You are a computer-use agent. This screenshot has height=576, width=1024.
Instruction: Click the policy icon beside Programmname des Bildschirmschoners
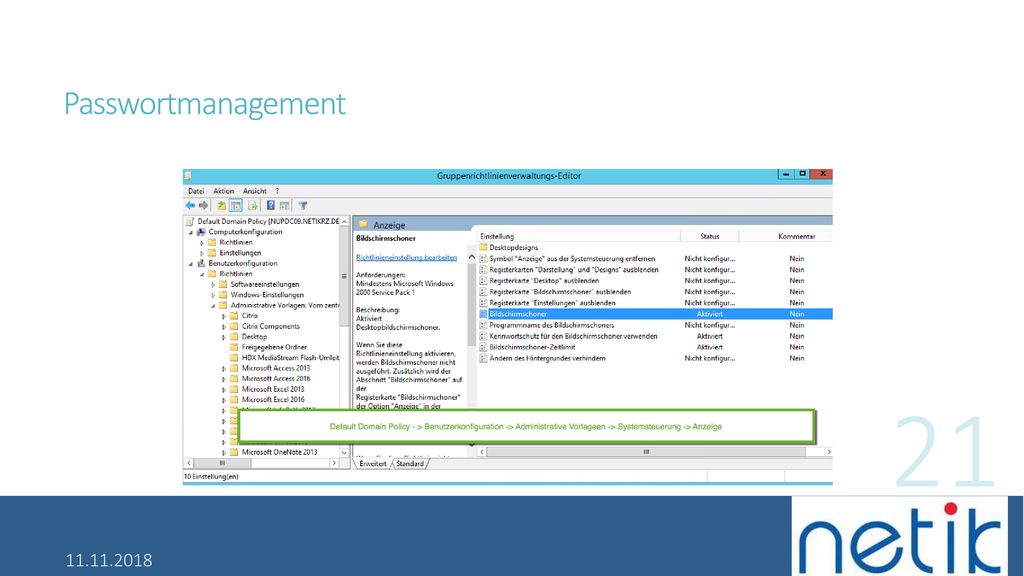(x=483, y=325)
